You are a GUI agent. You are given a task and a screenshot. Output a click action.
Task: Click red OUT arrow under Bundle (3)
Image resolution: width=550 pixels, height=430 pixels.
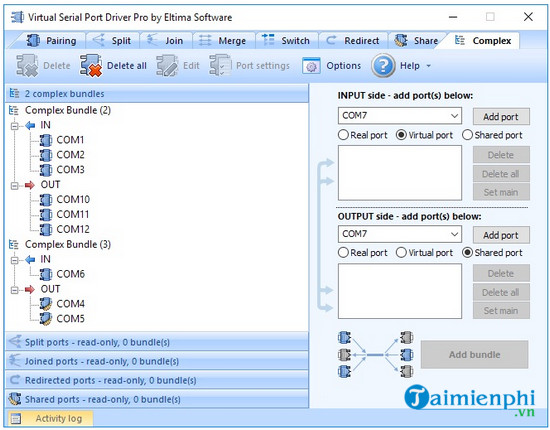pyautogui.click(x=30, y=289)
